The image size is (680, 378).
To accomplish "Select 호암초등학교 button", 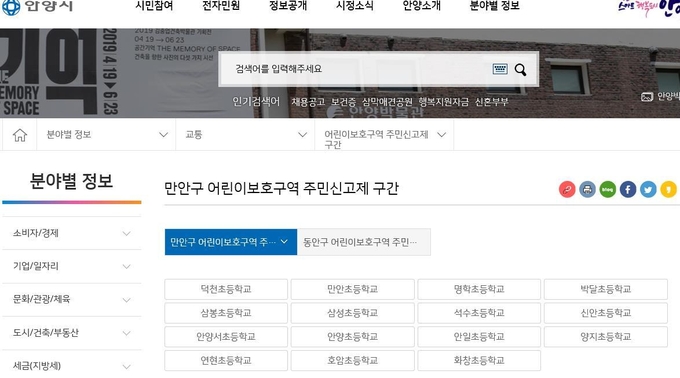I will click(353, 361).
